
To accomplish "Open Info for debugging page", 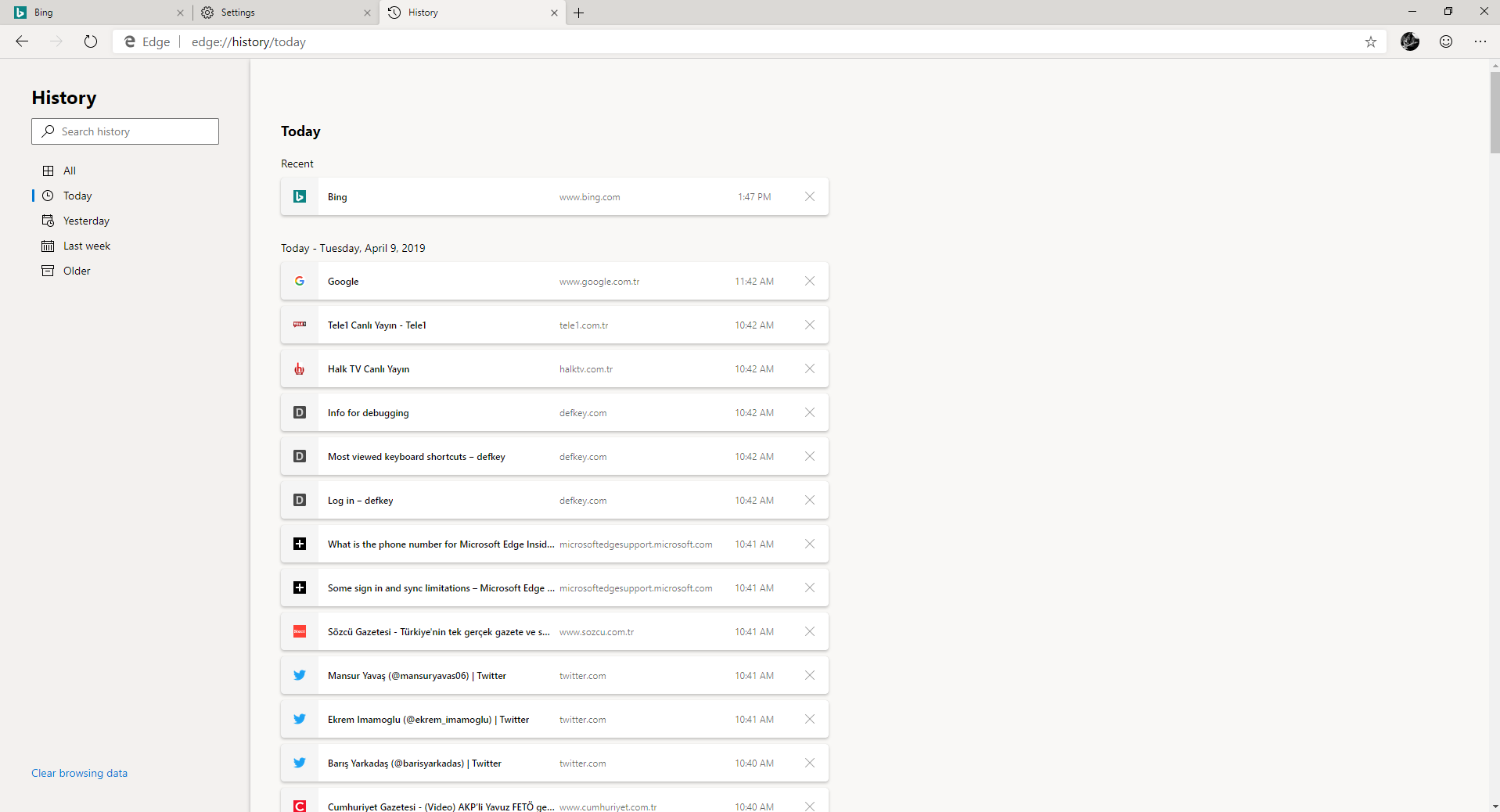I will click(368, 413).
